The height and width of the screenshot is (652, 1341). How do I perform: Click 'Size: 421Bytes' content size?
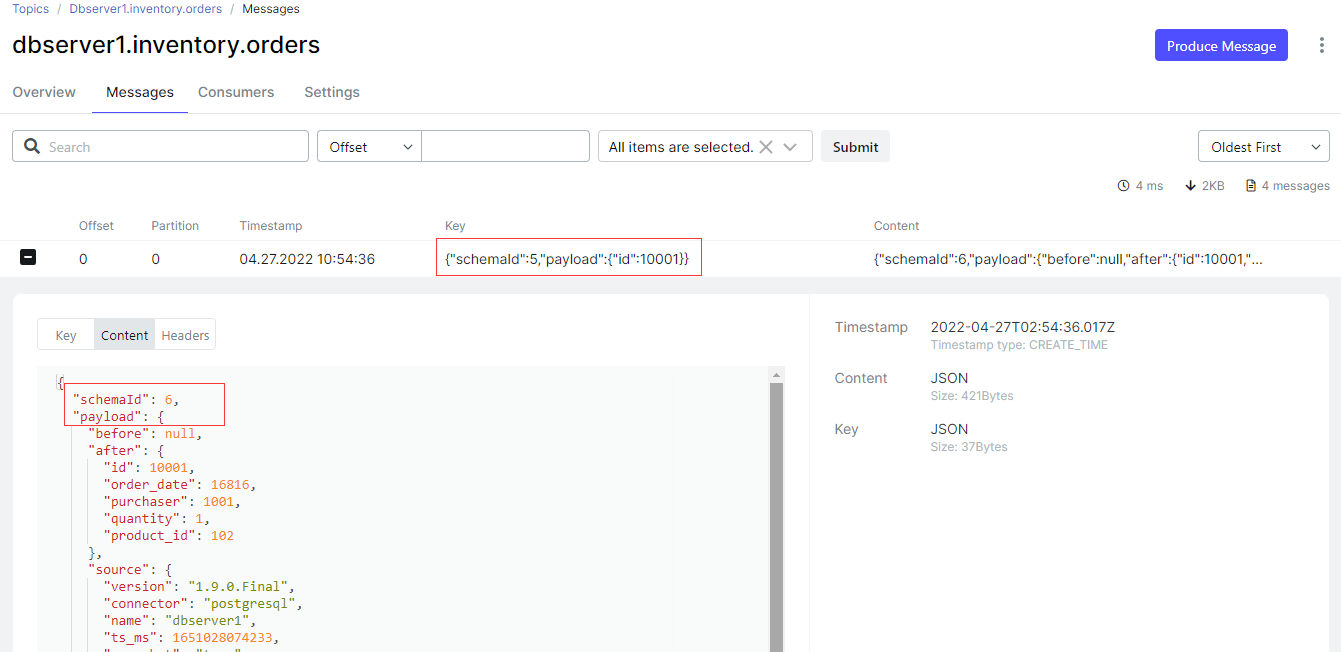(x=972, y=396)
